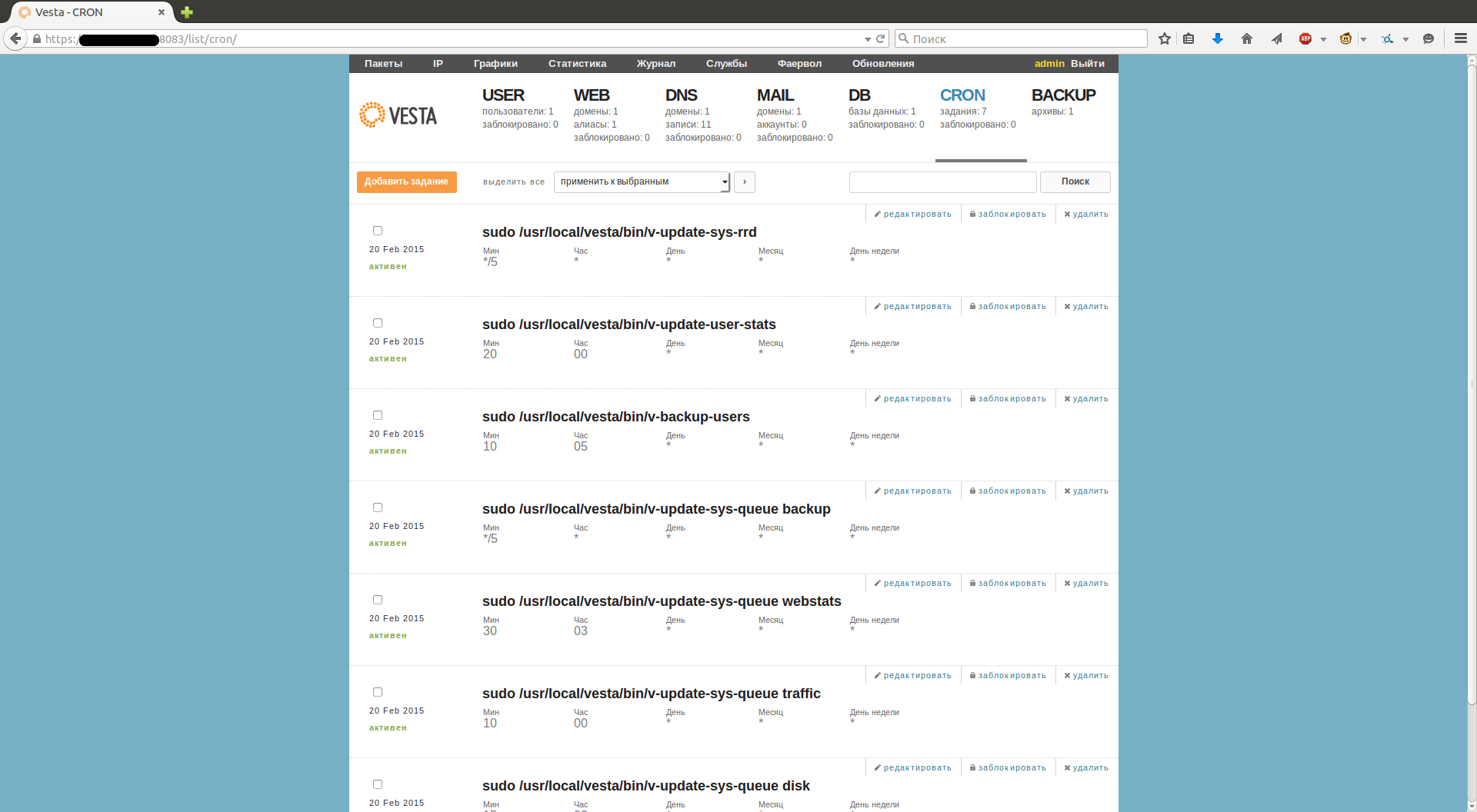
Task: Select checkbox for v-update-sys-rrd job
Action: coord(378,231)
